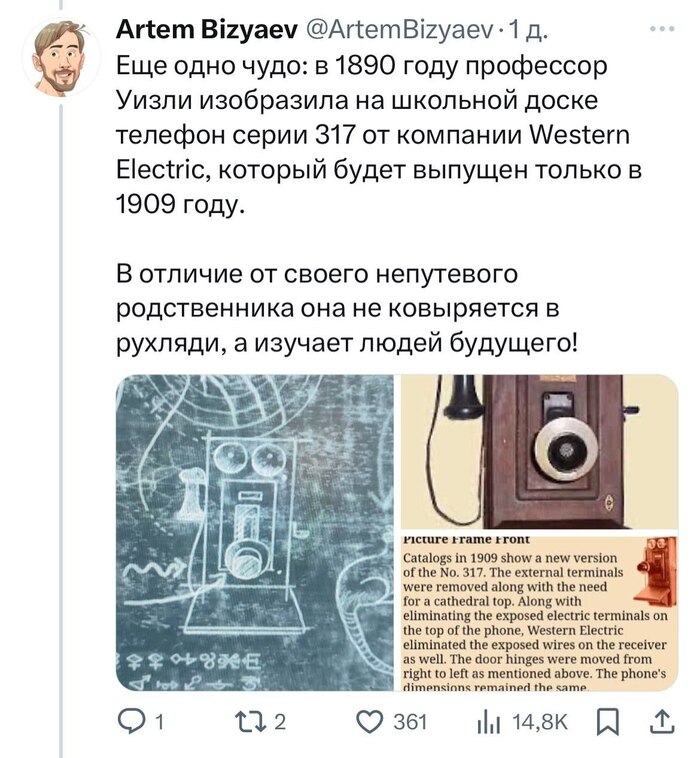Image resolution: width=700 pixels, height=758 pixels.
Task: Click the retweet count number 2
Action: [x=280, y=722]
